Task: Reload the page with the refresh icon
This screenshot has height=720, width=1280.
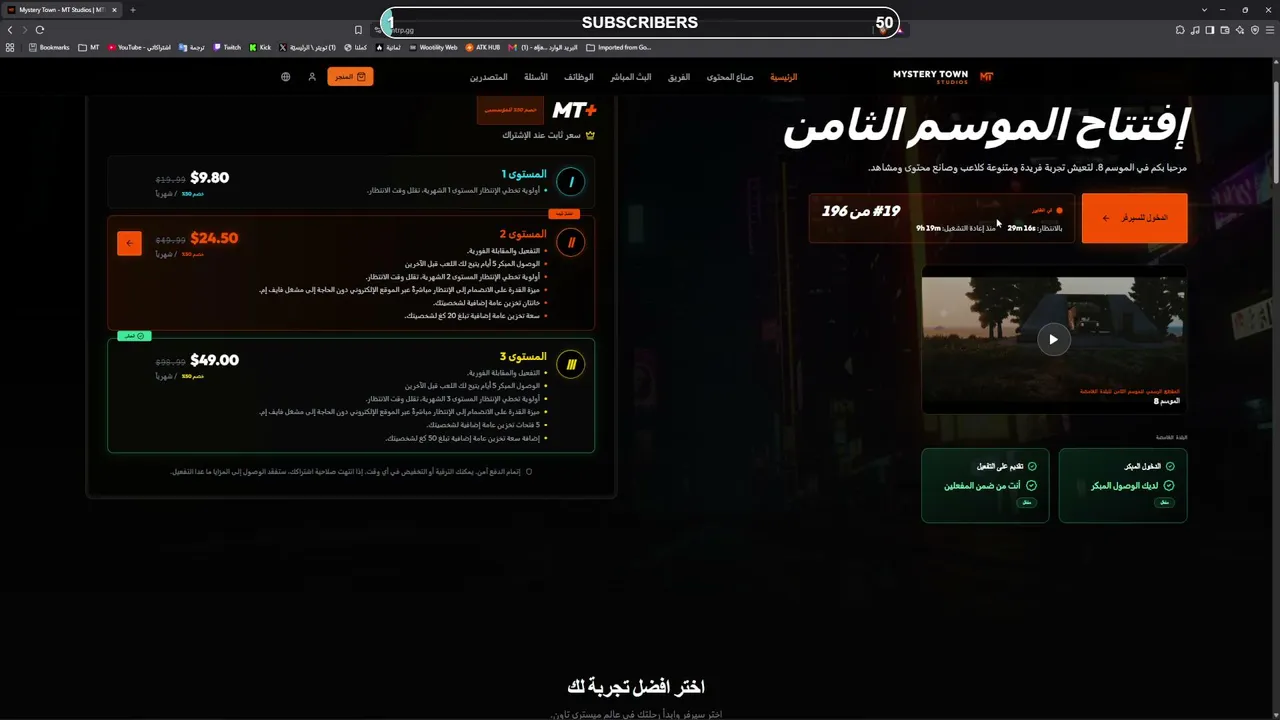Action: (x=40, y=30)
